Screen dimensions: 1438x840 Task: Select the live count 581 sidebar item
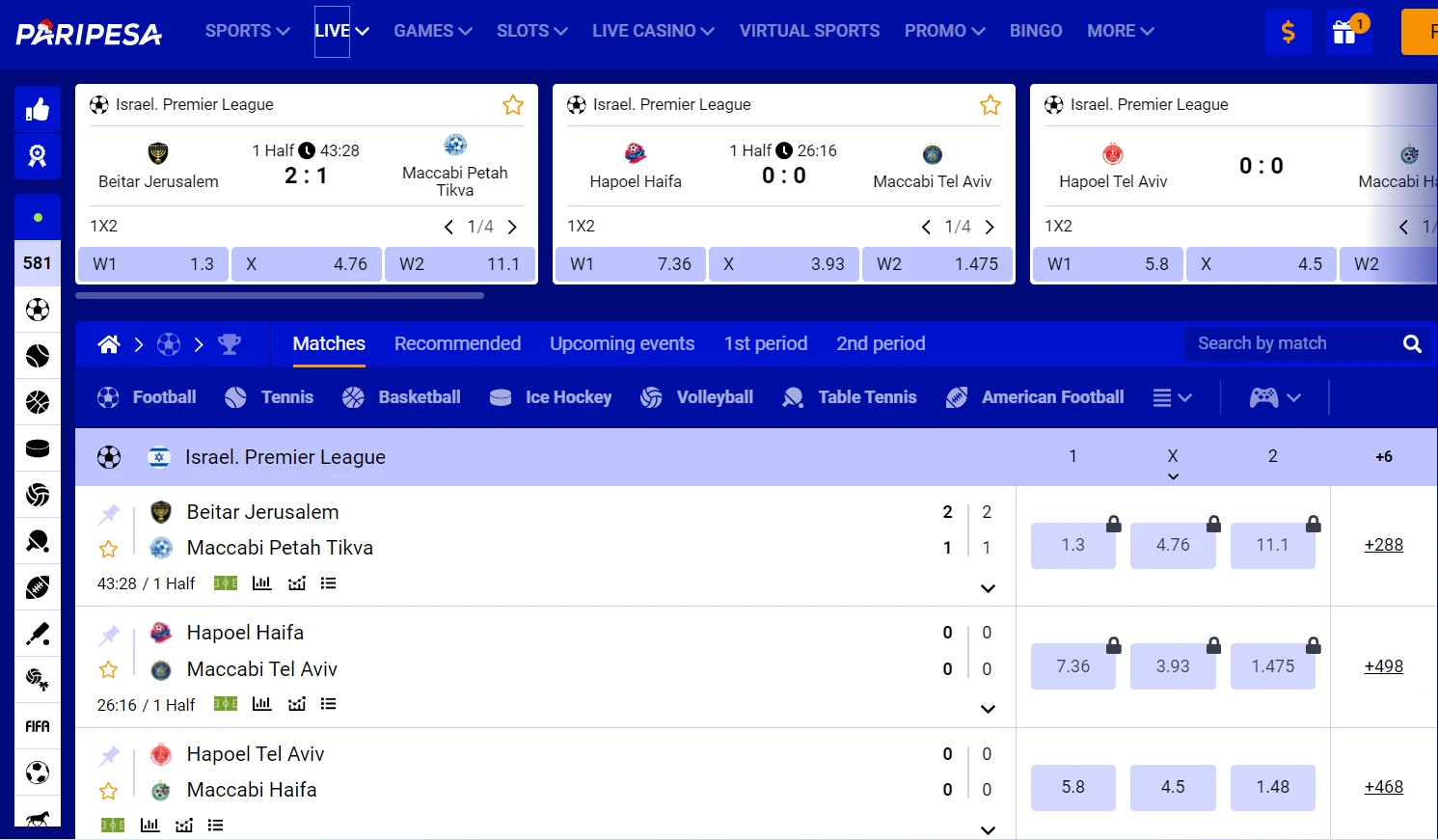click(x=38, y=263)
